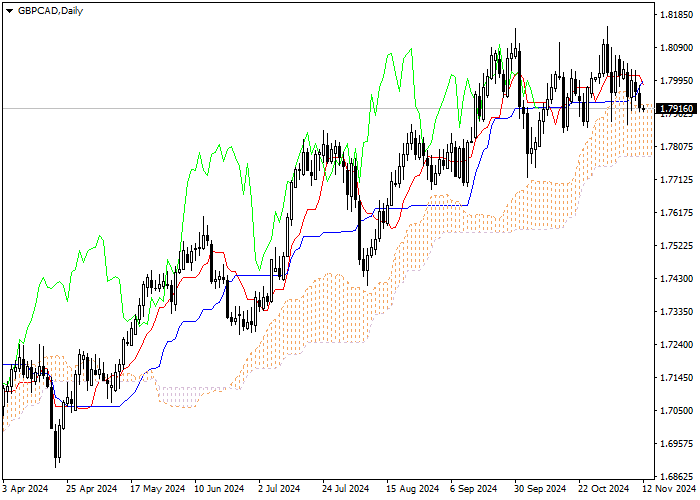Click the 30 Sep 2024 date label
This screenshot has height=500, width=700.
540,489
